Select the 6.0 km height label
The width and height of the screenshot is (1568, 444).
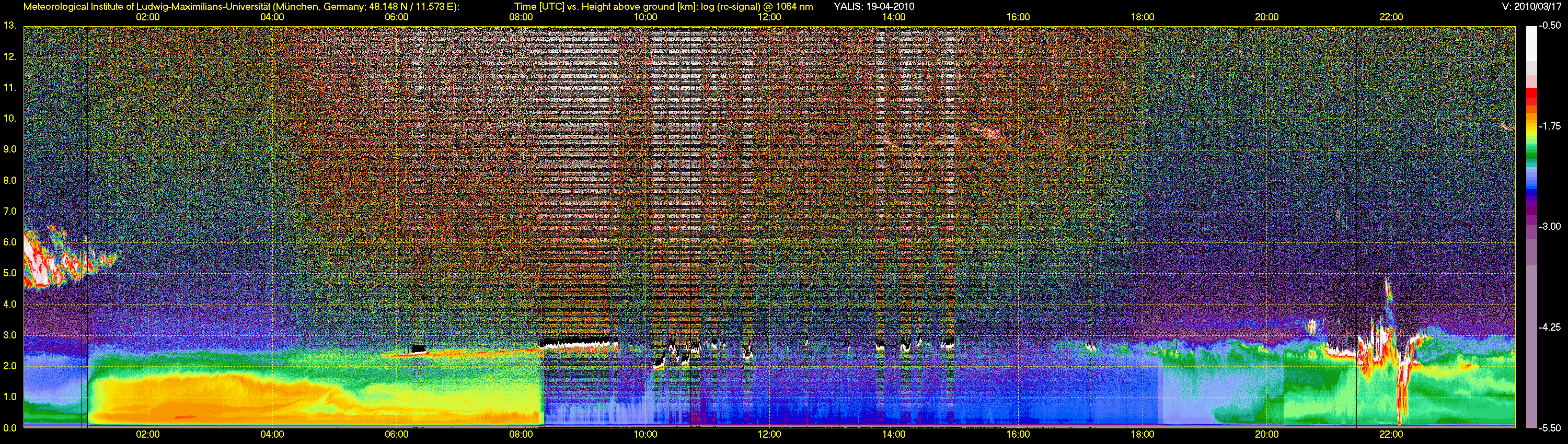coord(10,242)
